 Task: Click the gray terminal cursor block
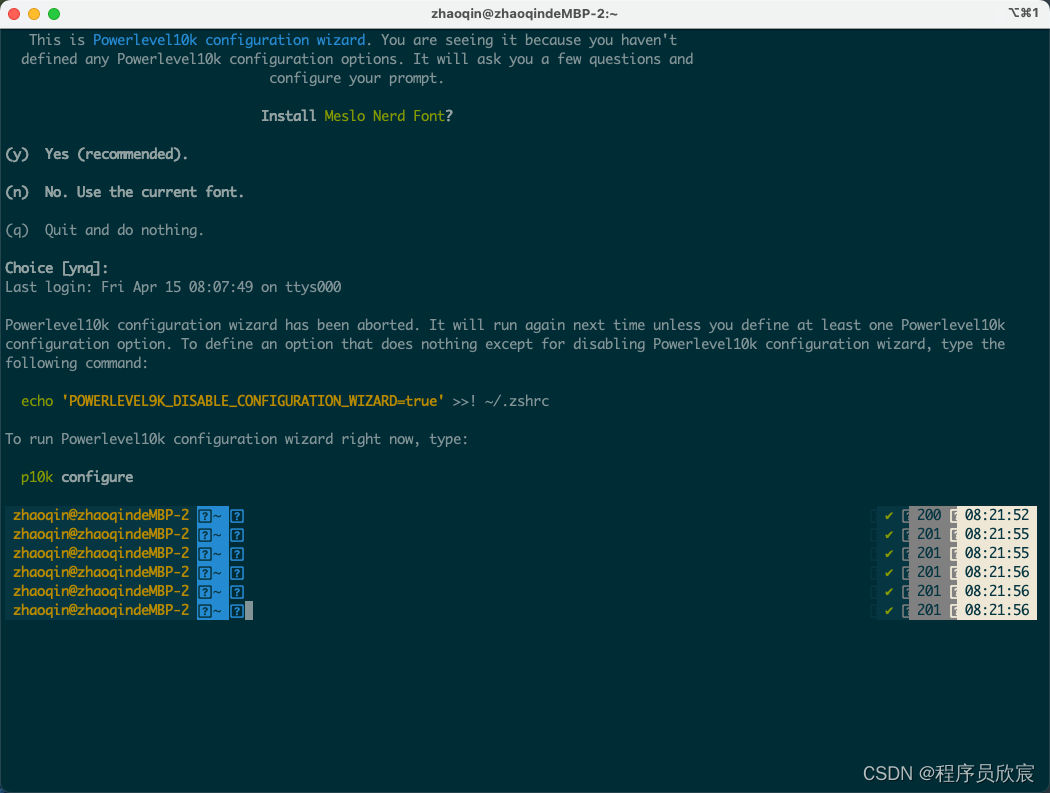pos(249,610)
